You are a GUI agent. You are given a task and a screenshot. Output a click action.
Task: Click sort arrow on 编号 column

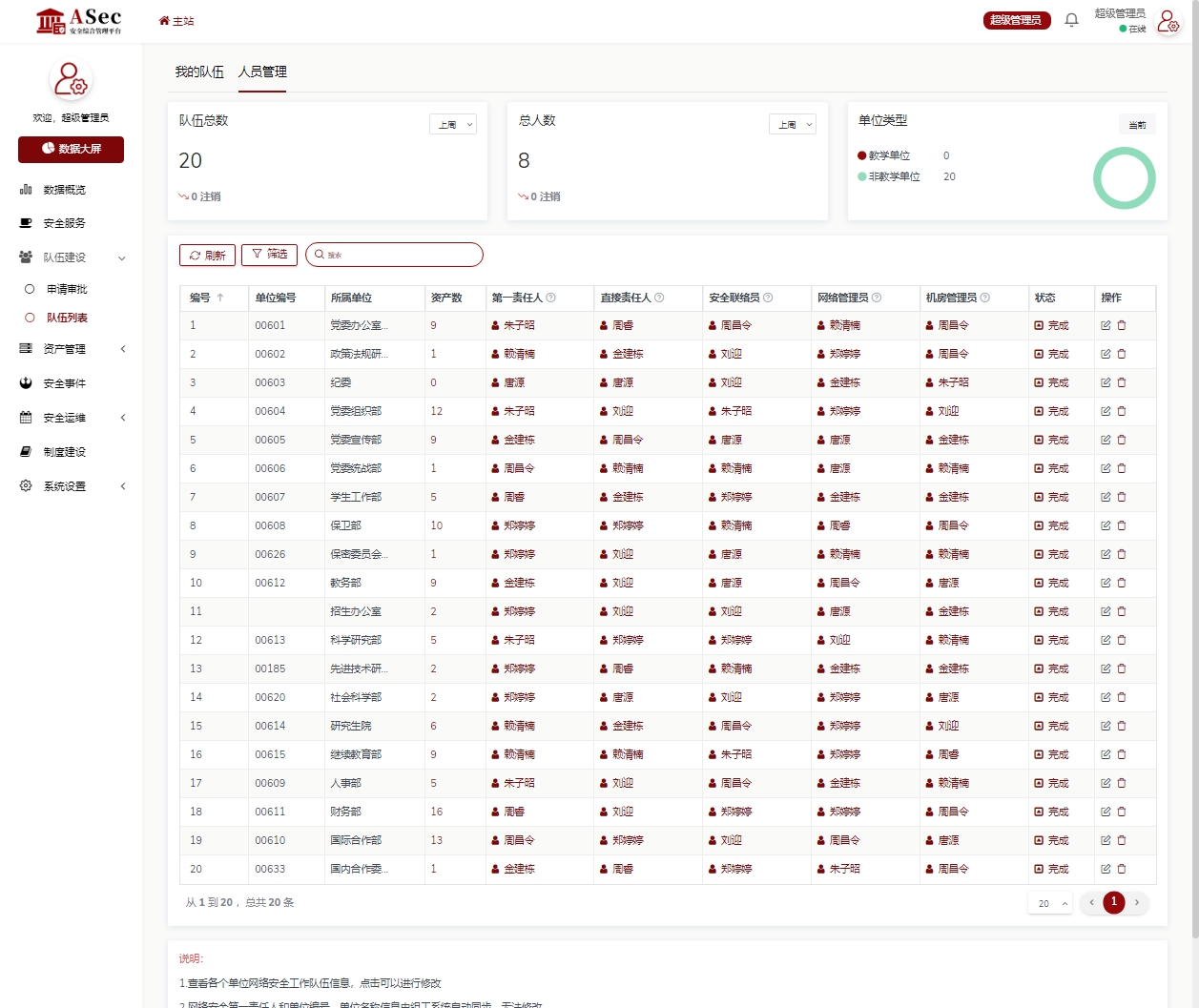pos(220,298)
